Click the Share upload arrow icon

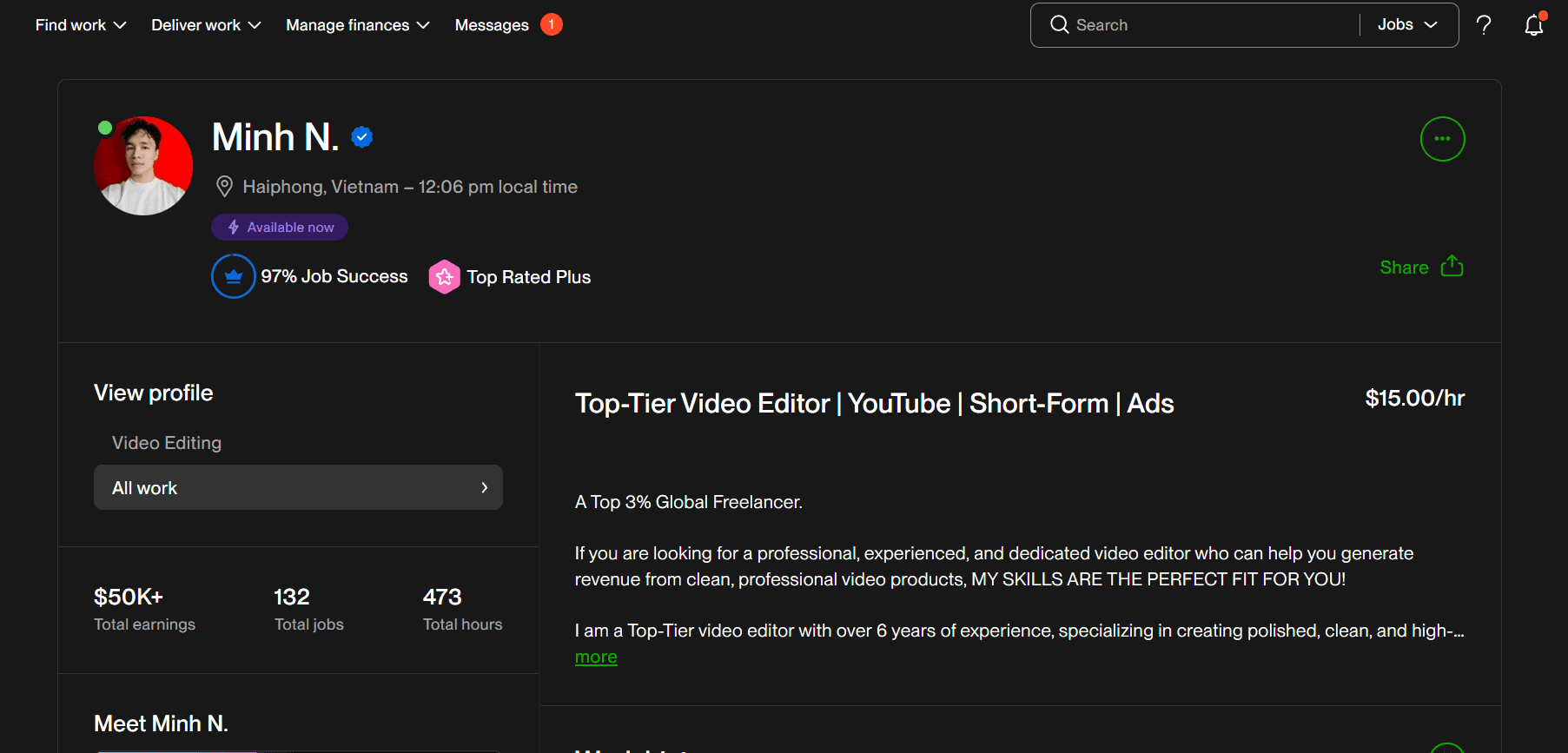pyautogui.click(x=1452, y=267)
